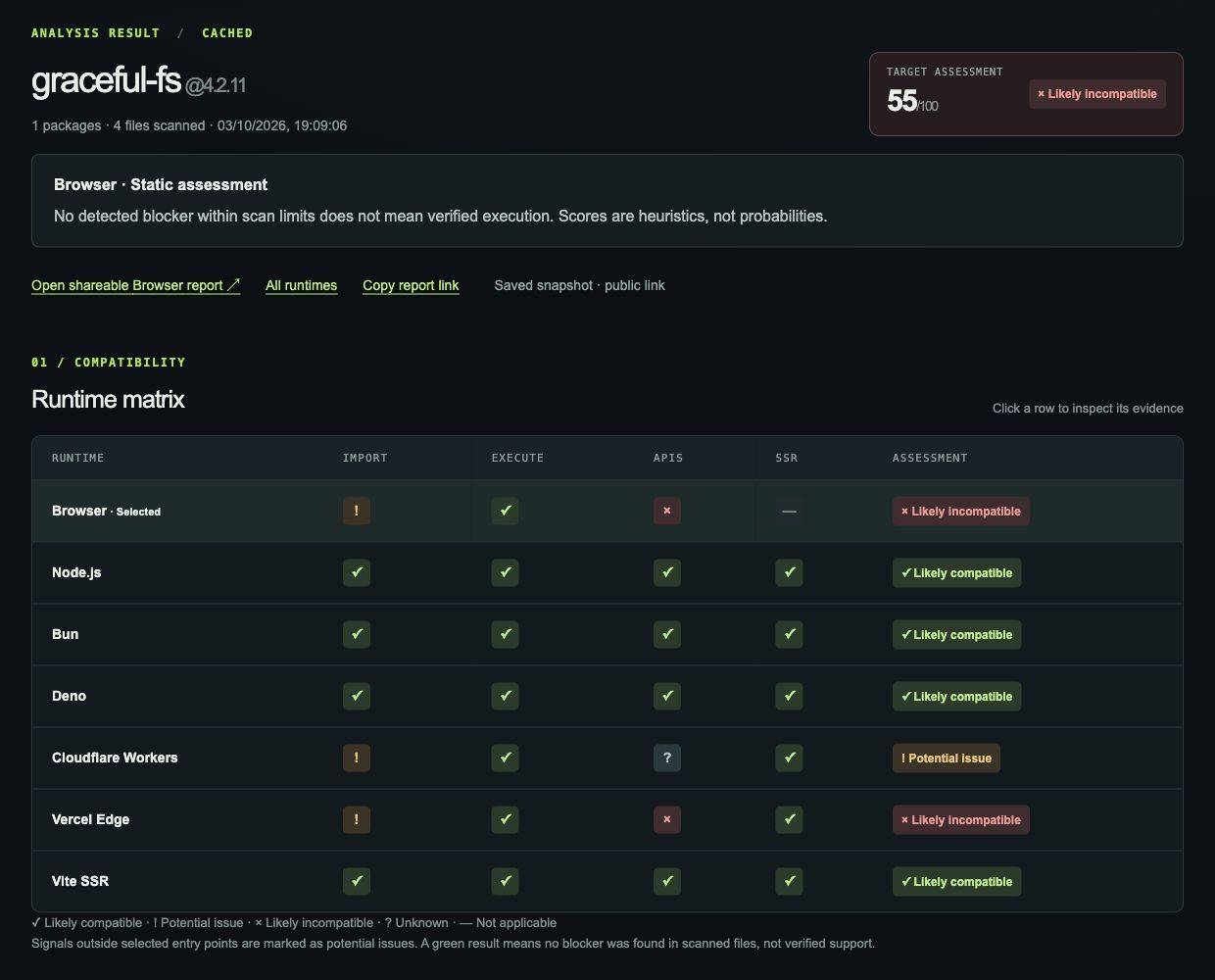This screenshot has height=980, width=1215.
Task: Click Vercel Edge Execute checkmark icon
Action: (x=506, y=819)
